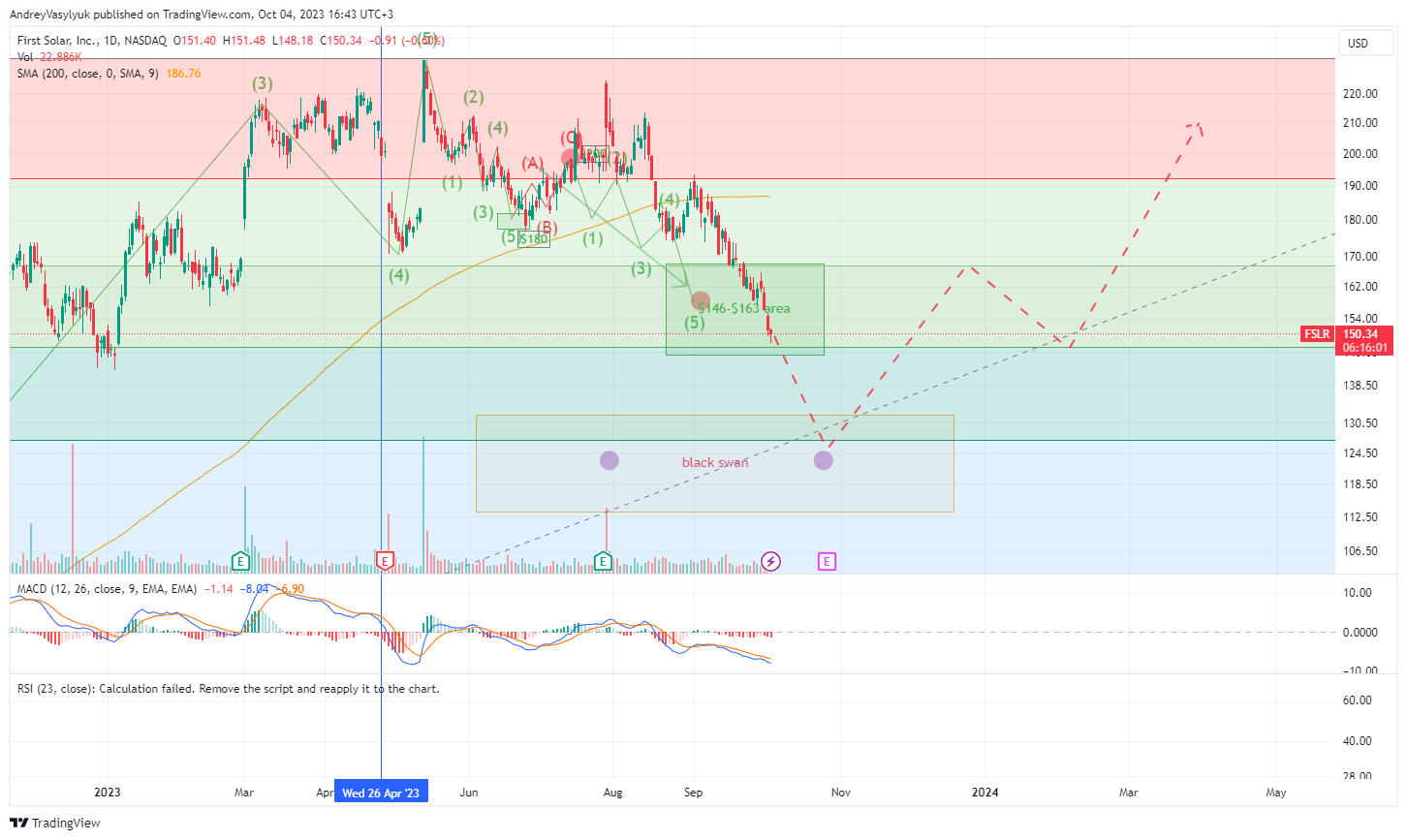Image resolution: width=1407 pixels, height=840 pixels.
Task: Click the 40.00 RSI axis label
Action: pos(1358,741)
